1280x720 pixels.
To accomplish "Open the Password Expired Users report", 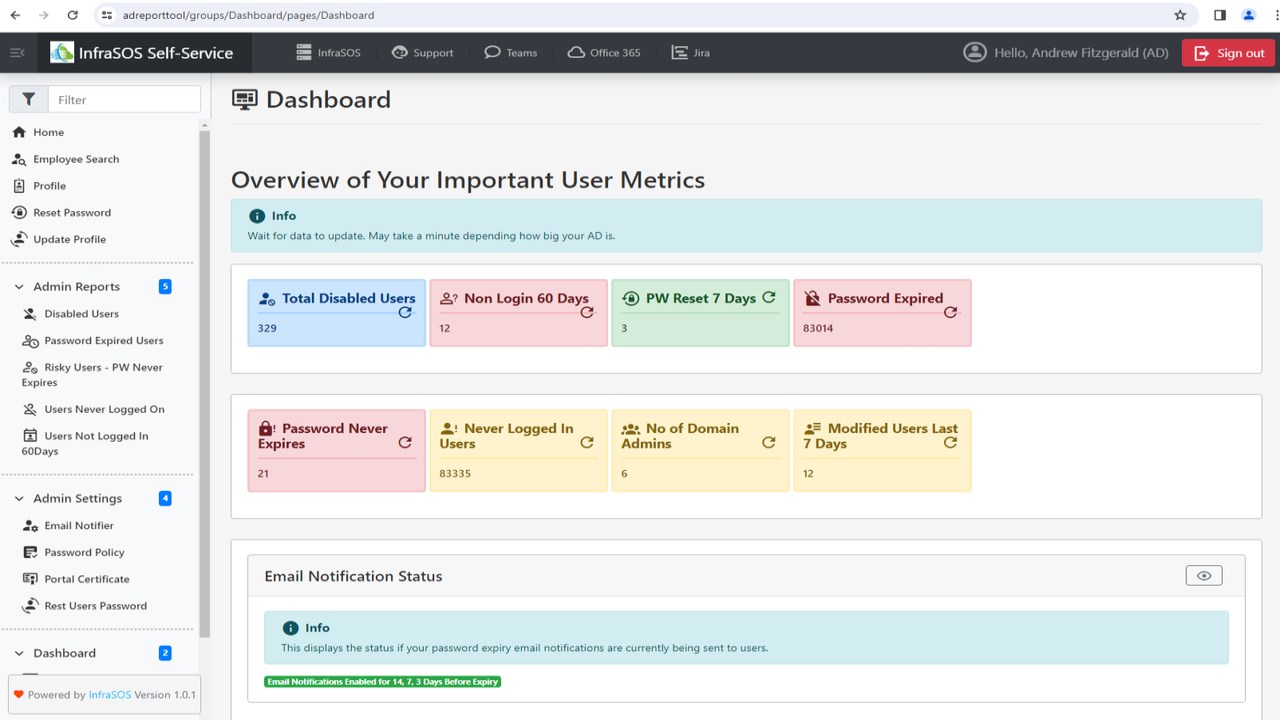I will click(103, 341).
